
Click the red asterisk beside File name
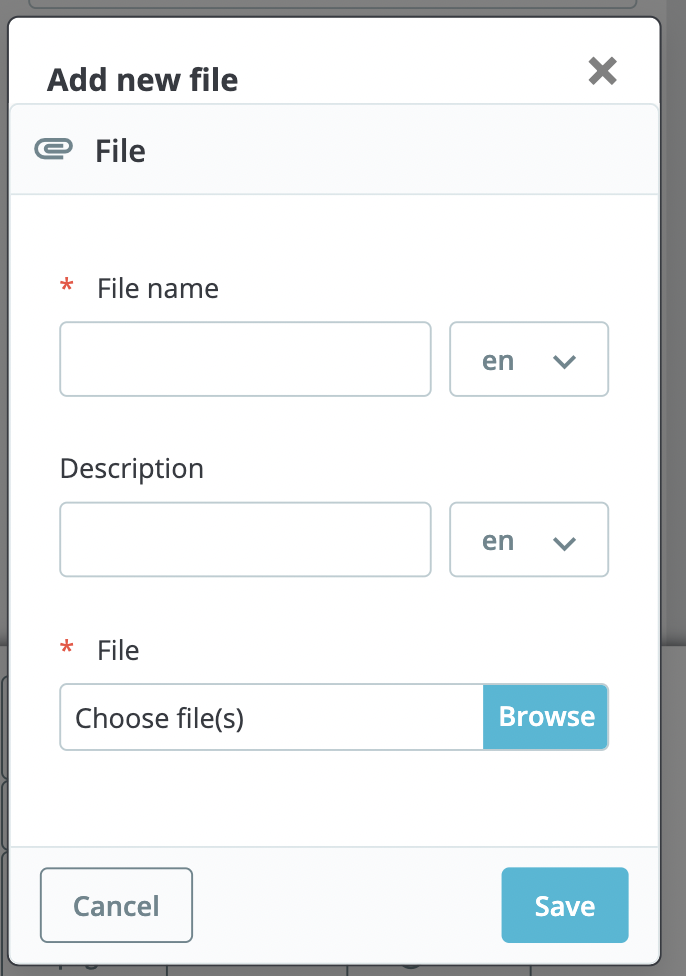[x=66, y=286]
